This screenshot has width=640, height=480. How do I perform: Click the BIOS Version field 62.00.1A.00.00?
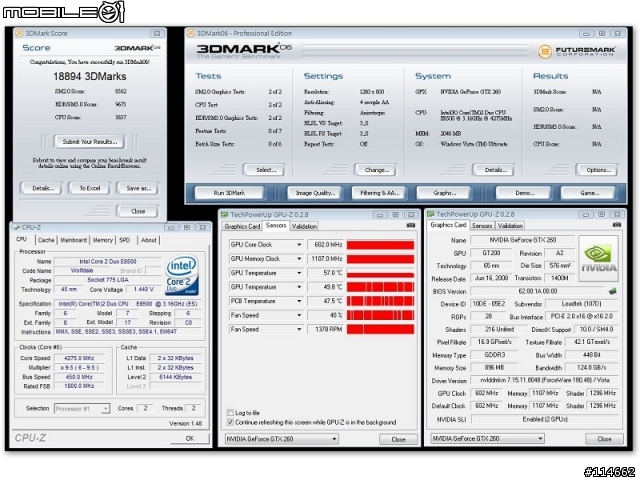click(x=537, y=291)
